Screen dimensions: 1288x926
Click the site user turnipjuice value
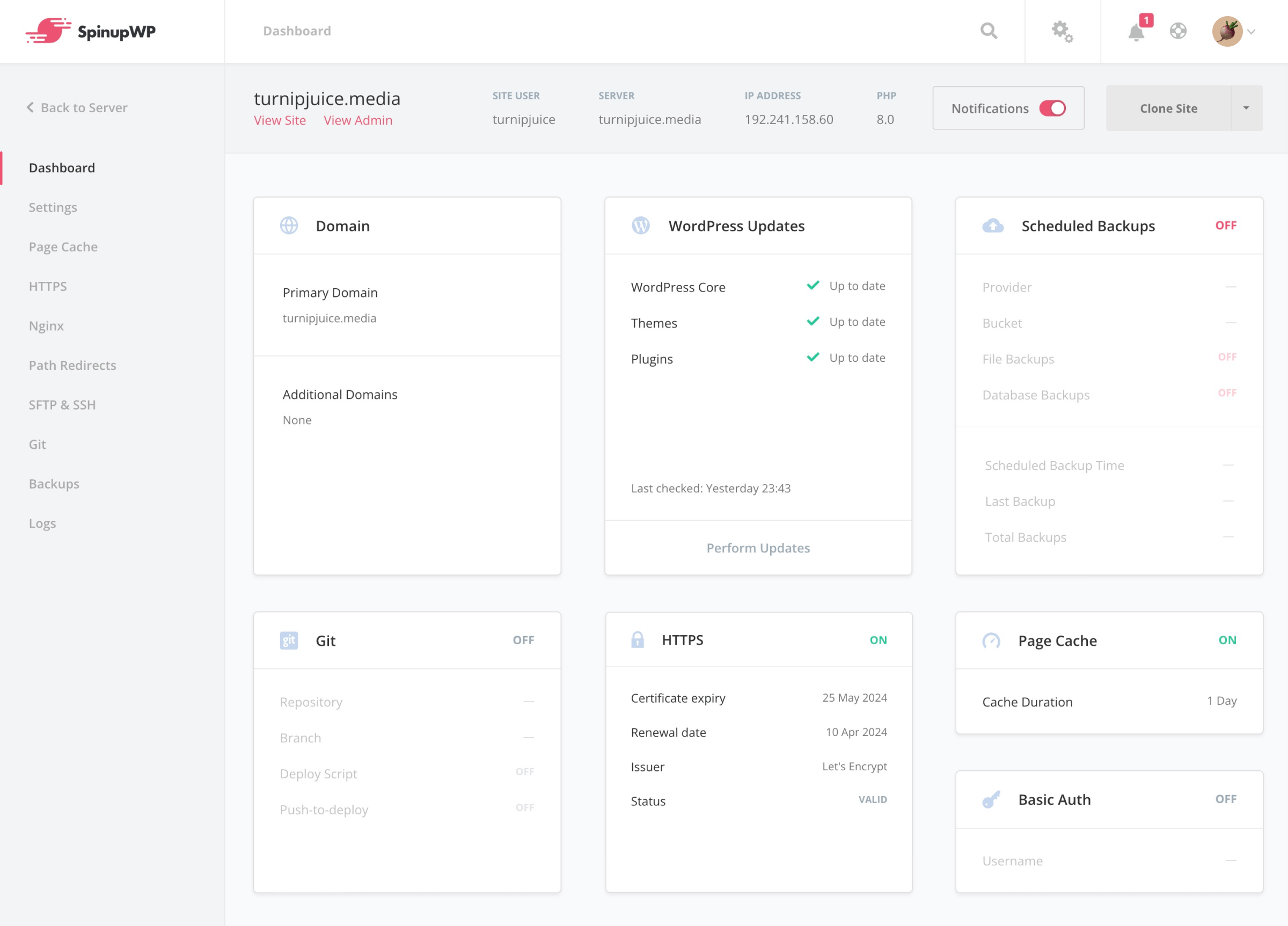(x=524, y=119)
